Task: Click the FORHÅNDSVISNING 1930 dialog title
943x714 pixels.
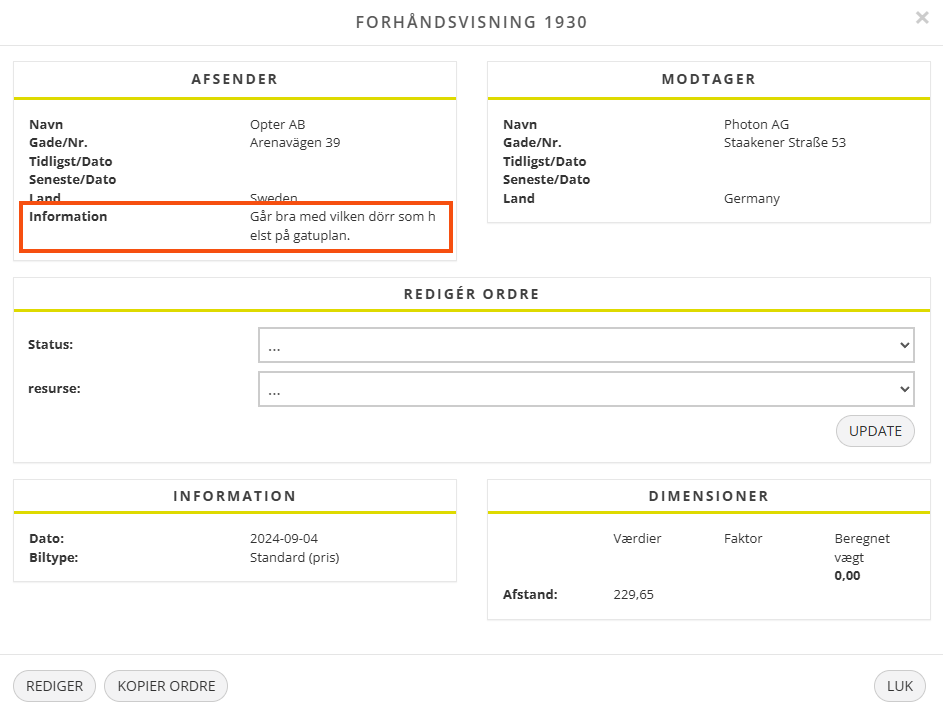Action: click(x=471, y=22)
